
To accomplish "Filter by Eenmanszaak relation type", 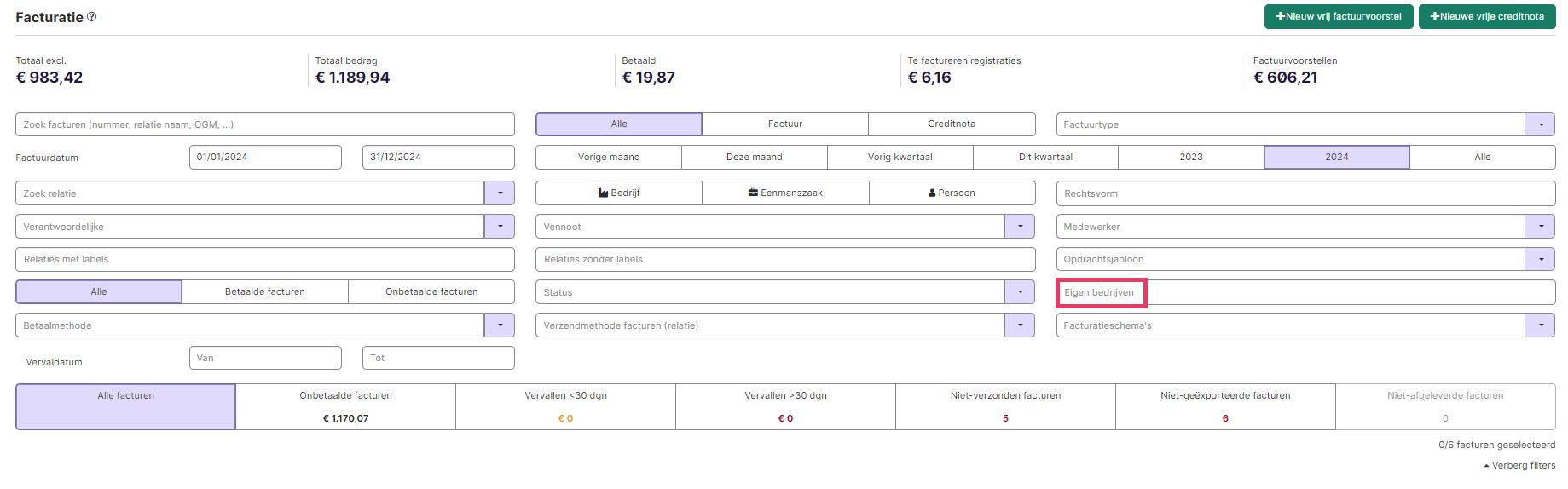I will point(785,193).
